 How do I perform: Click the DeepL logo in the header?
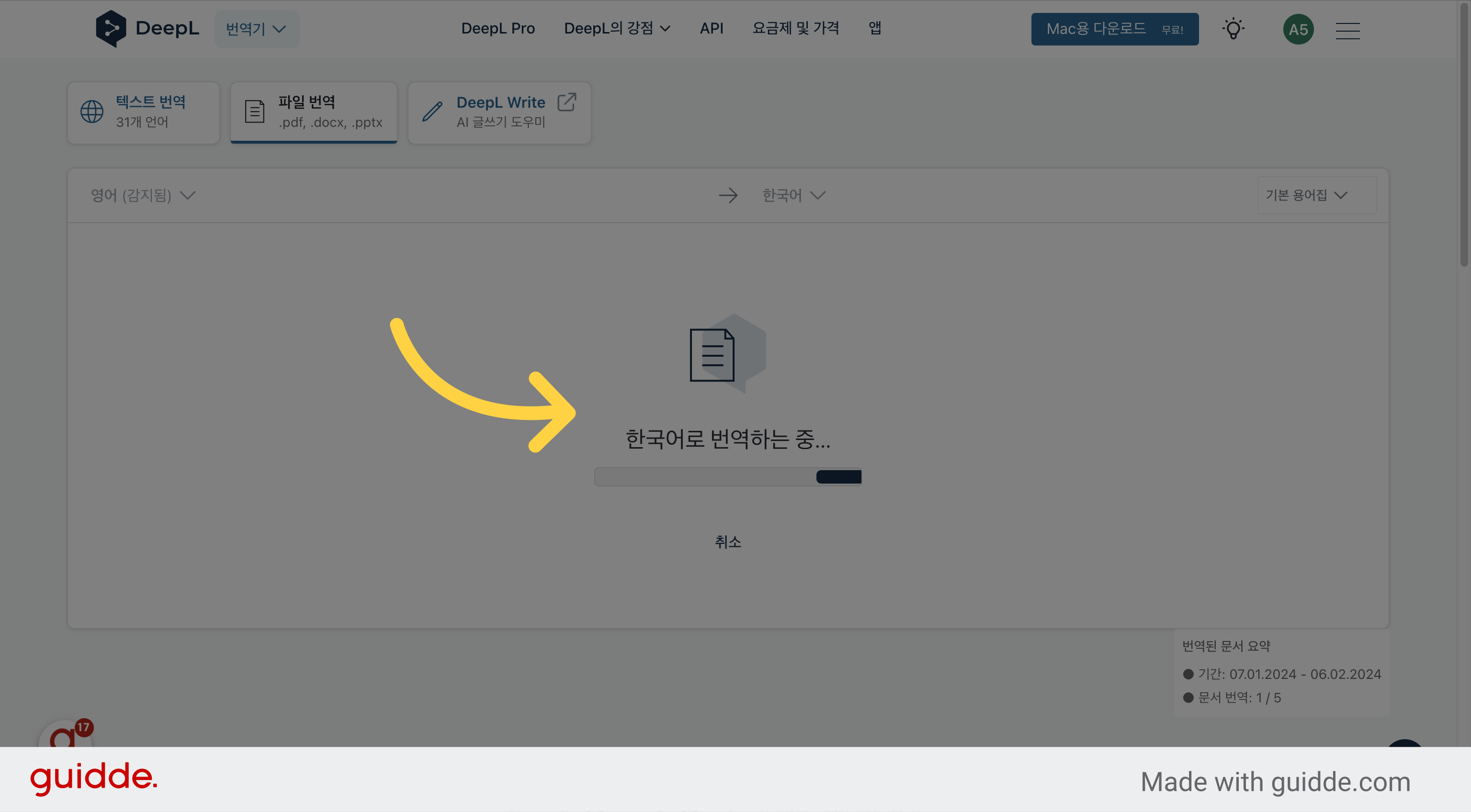147,29
